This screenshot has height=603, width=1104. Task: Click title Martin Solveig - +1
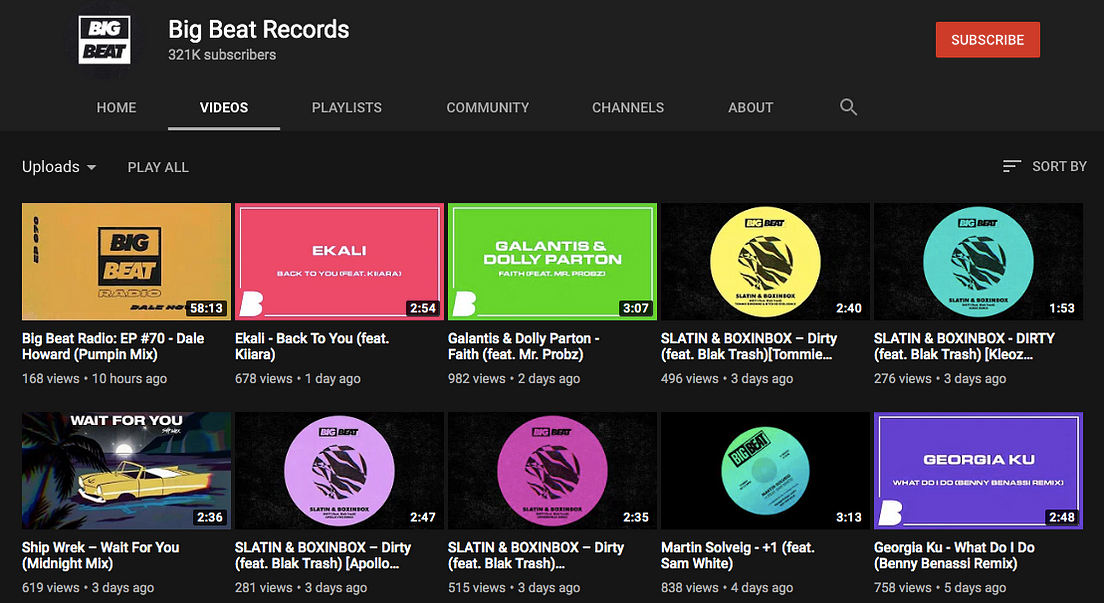(x=738, y=555)
